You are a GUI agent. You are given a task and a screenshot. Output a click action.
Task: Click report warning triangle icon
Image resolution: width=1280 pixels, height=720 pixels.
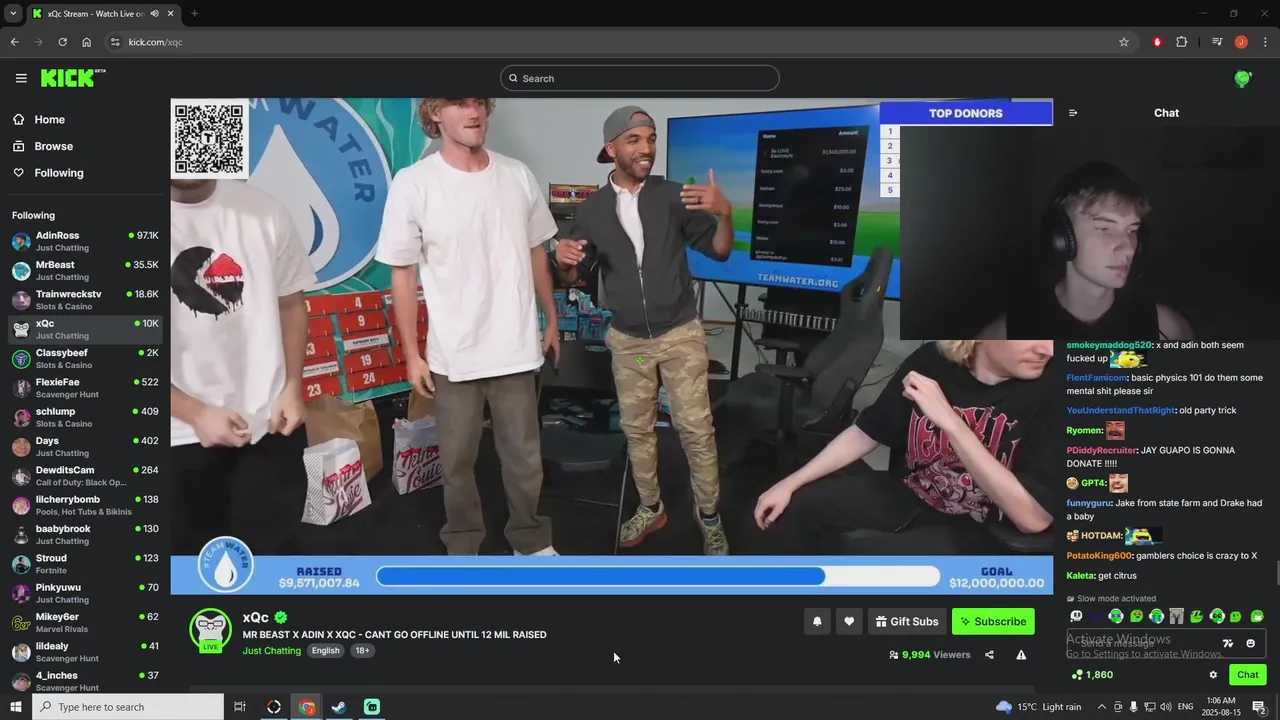[1021, 655]
